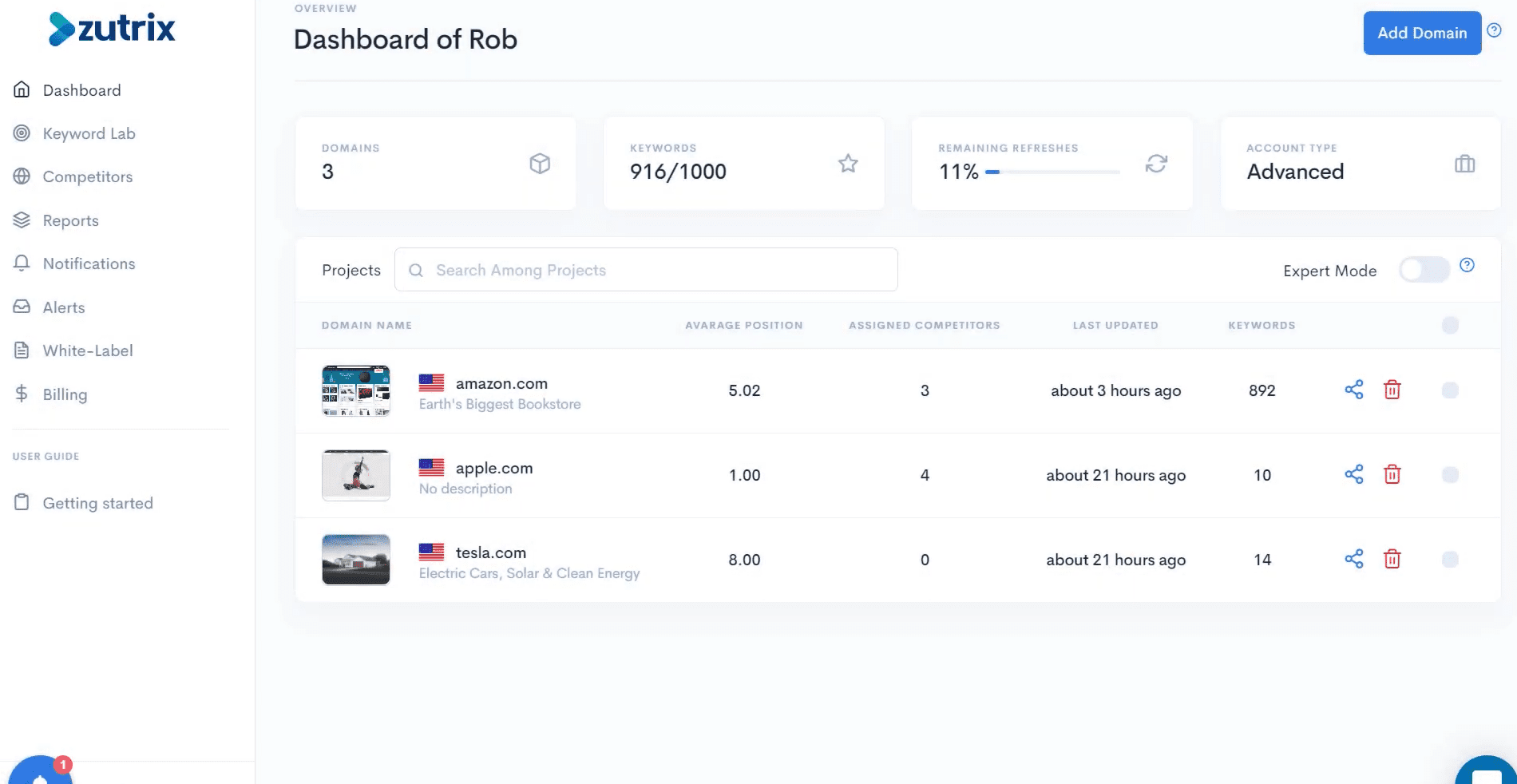Click the Competitors globe icon
Viewport: 1517px width, 784px height.
[x=22, y=176]
